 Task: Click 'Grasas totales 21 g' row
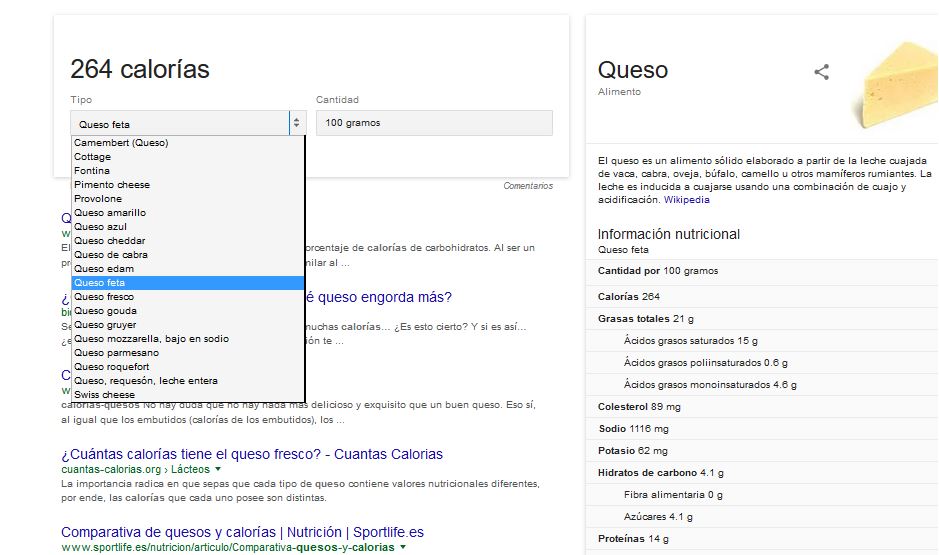[762, 319]
